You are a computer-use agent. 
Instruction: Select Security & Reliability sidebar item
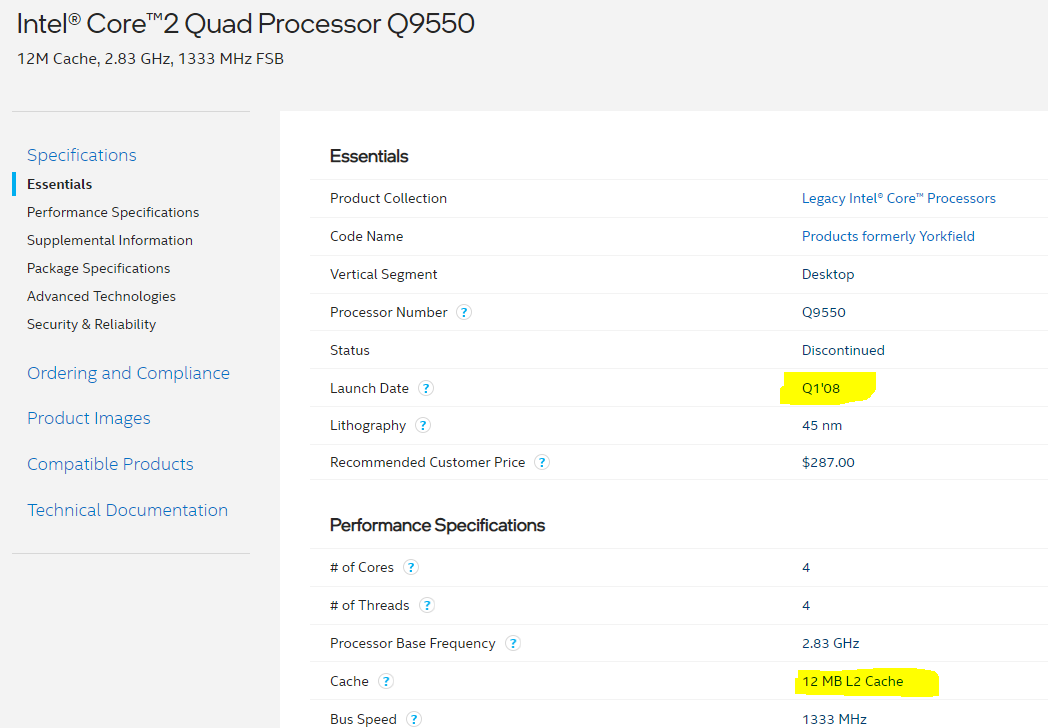91,325
